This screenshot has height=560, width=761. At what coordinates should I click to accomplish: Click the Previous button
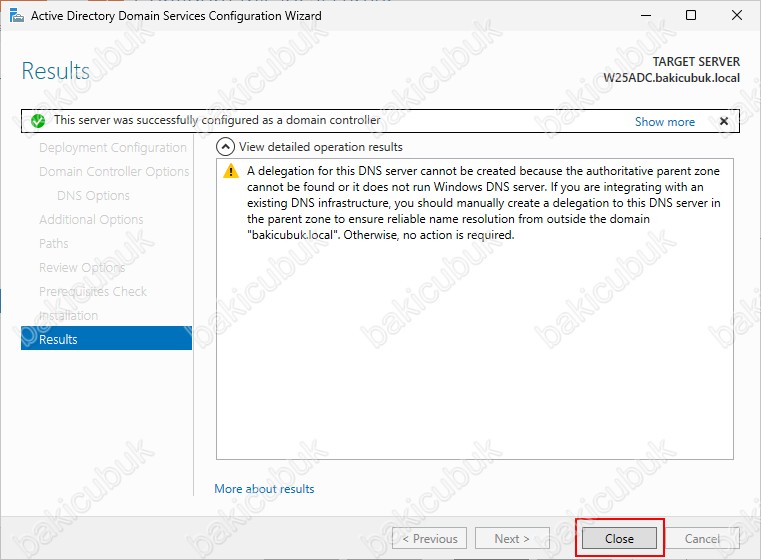[x=430, y=539]
